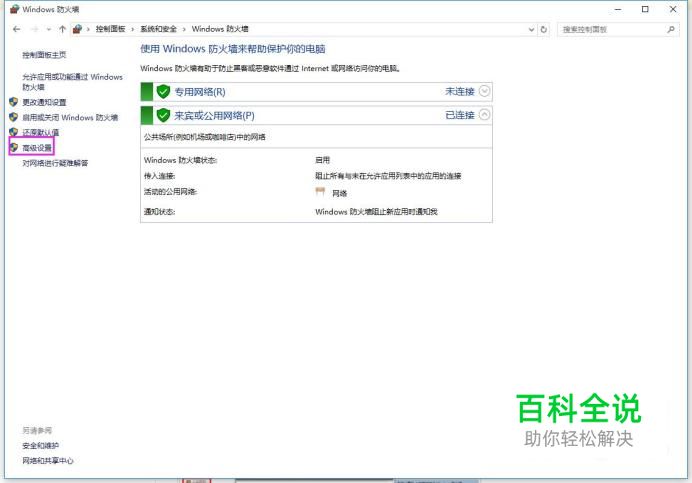Go up one folder level

pos(62,29)
